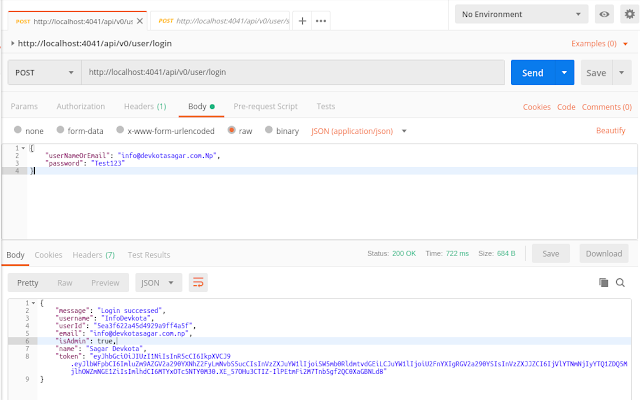Image resolution: width=640 pixels, height=400 pixels.
Task: Collapse the request body JSON at line 1
Action: coord(23,148)
